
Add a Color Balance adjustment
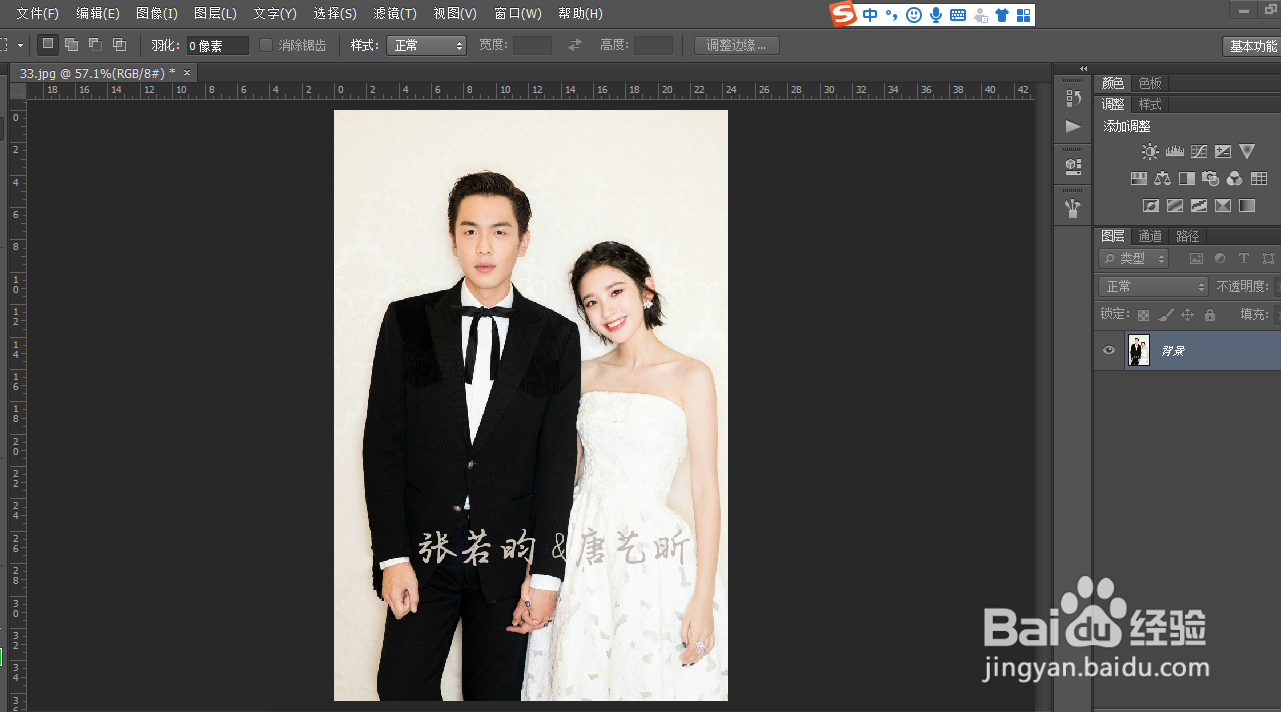pyautogui.click(x=1163, y=179)
